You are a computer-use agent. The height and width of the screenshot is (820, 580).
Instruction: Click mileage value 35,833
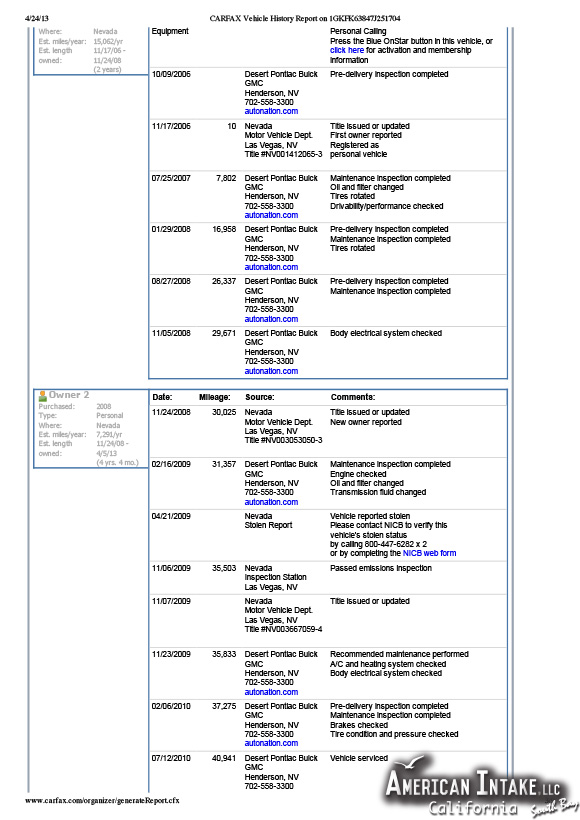coord(224,654)
